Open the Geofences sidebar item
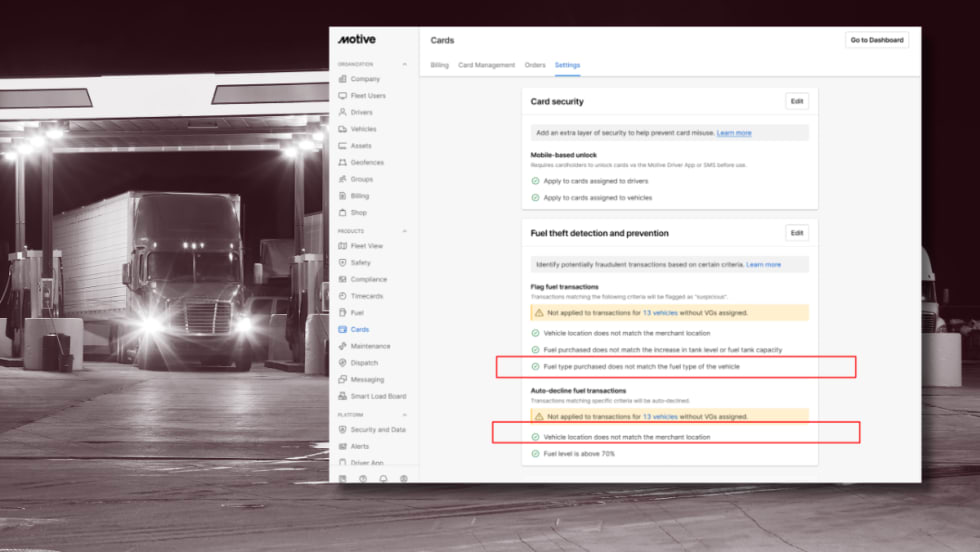 coord(366,162)
